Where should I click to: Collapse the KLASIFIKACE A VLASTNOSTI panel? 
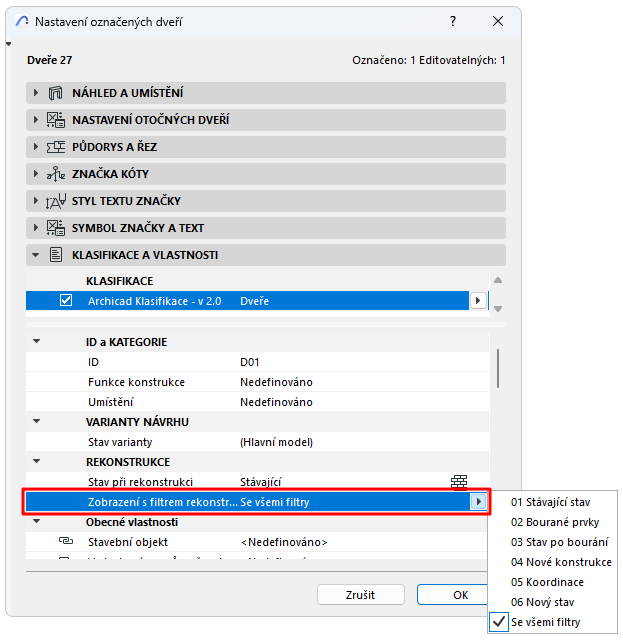pos(36,255)
